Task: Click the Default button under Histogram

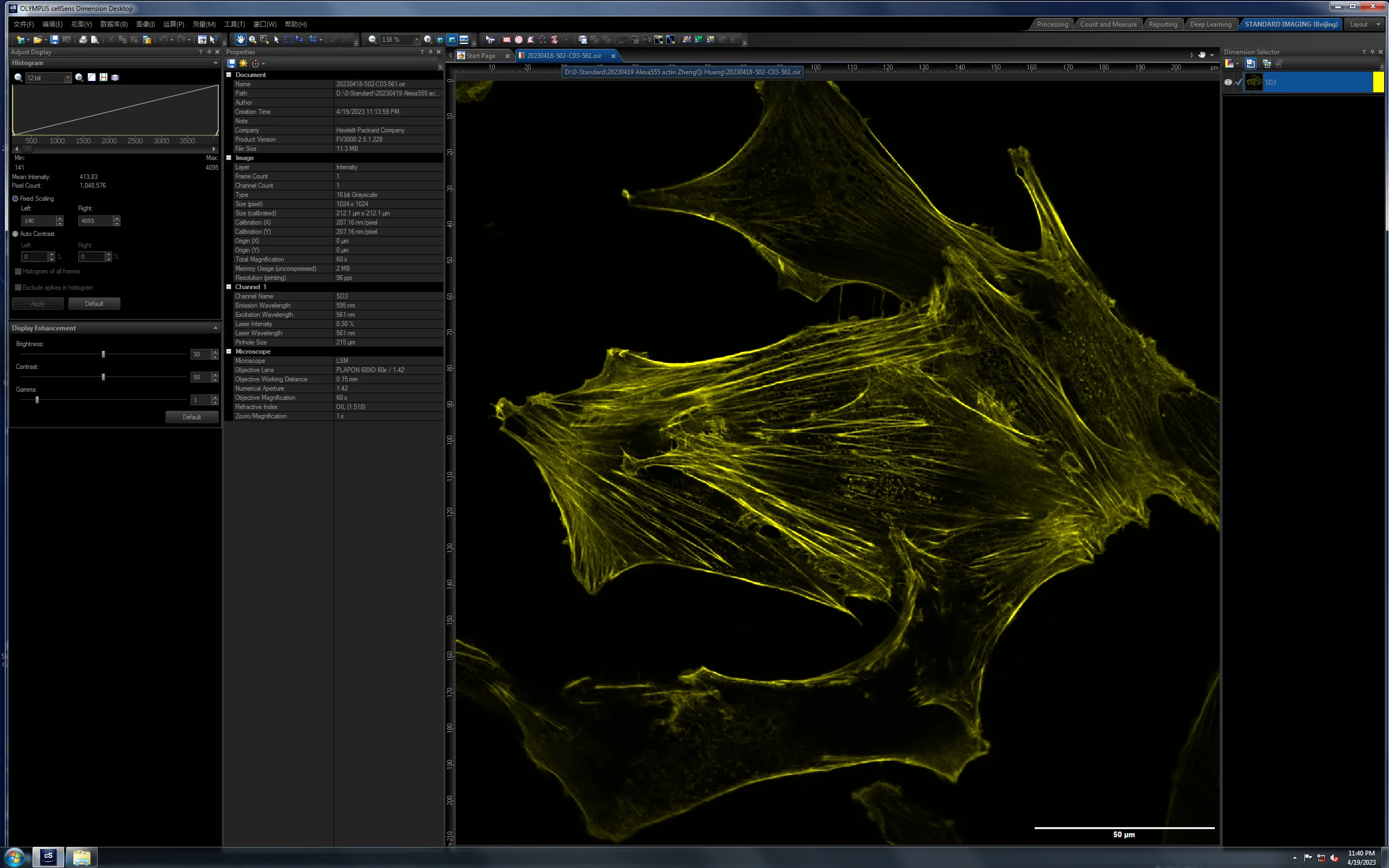Action: pos(94,304)
